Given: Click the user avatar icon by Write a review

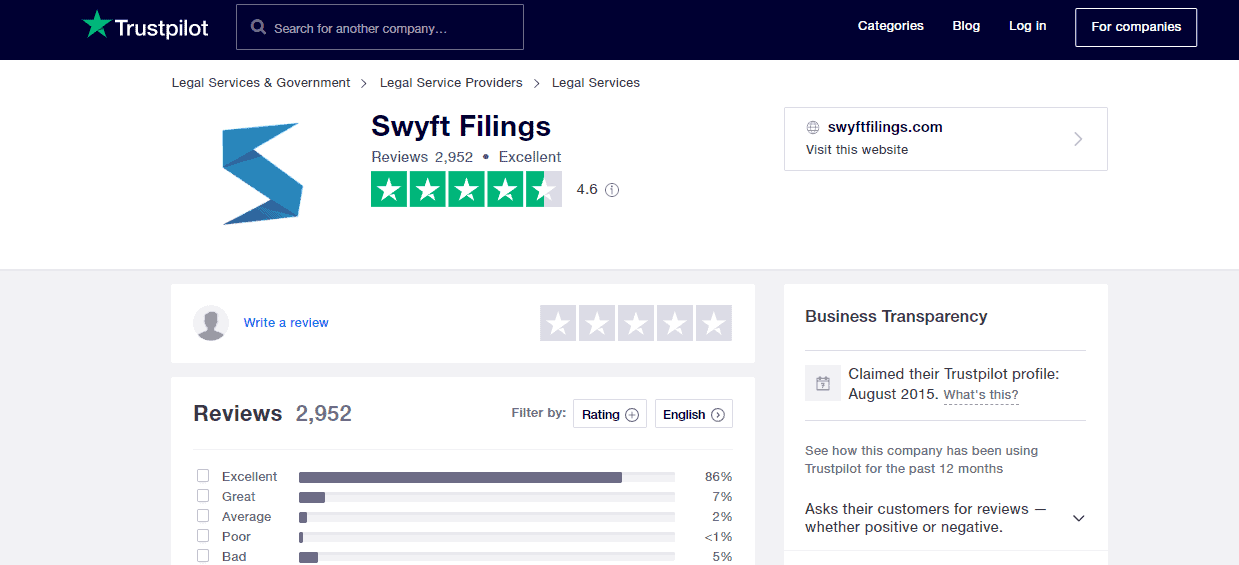Looking at the screenshot, I should click(211, 323).
